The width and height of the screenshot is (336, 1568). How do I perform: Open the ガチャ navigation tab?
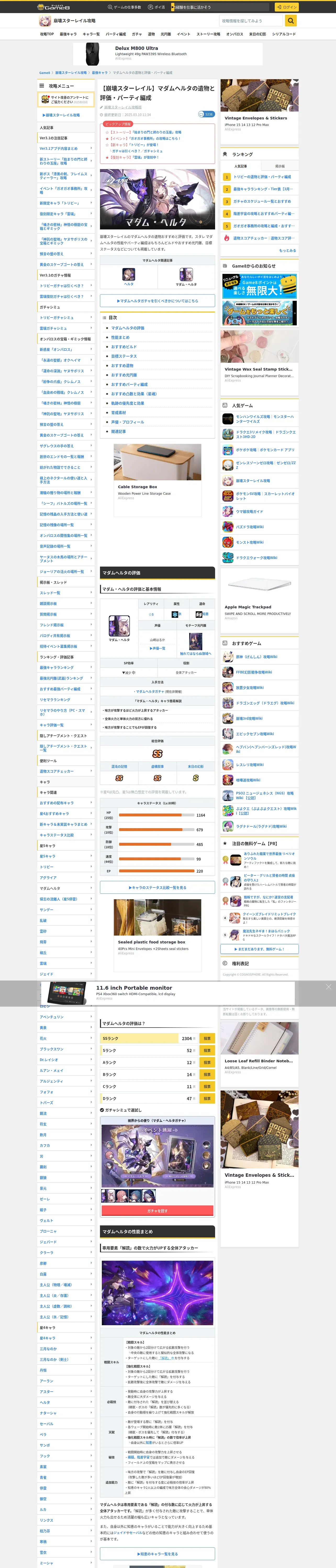pos(137,34)
